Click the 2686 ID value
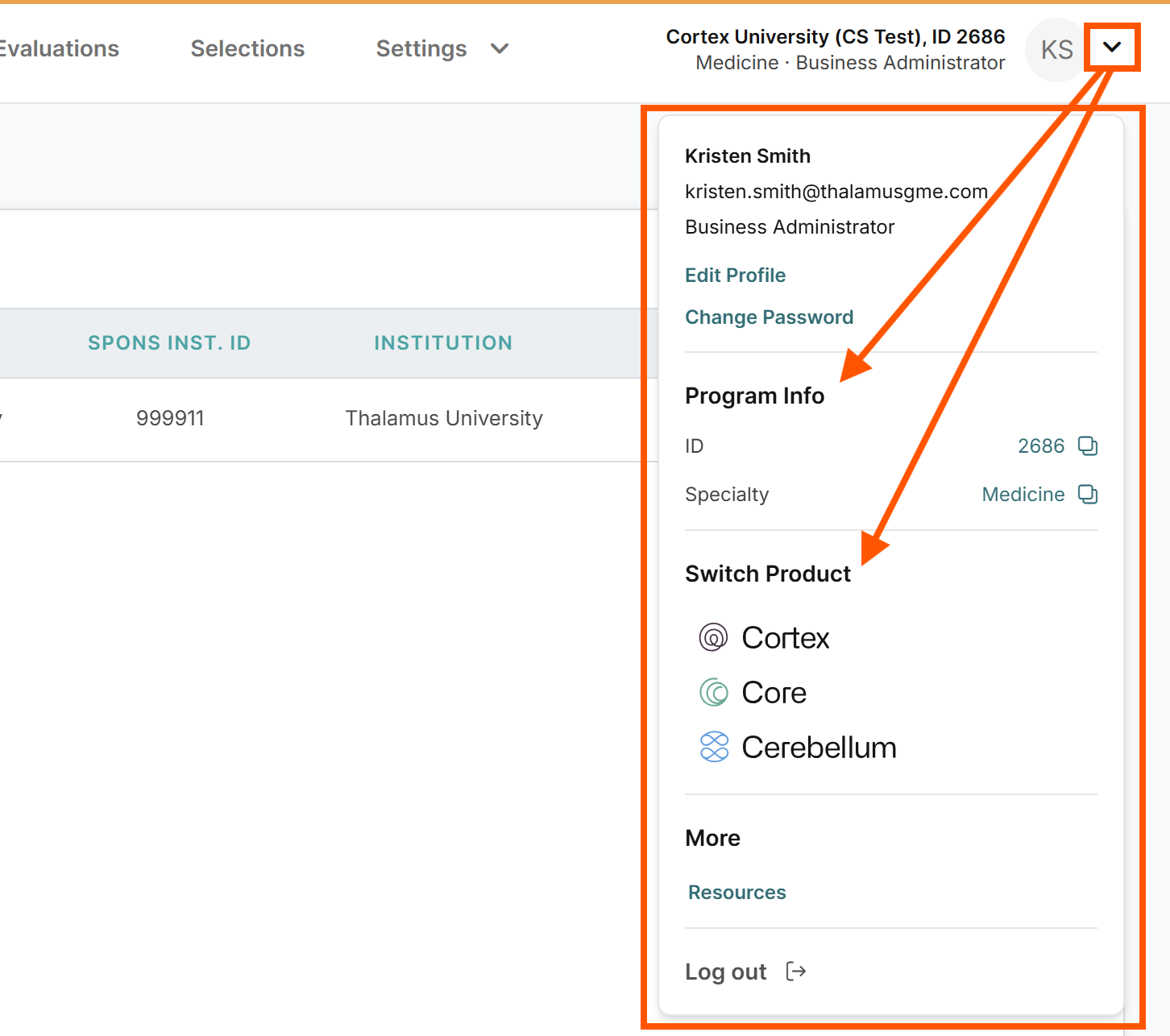This screenshot has width=1170, height=1036. pos(1041,445)
